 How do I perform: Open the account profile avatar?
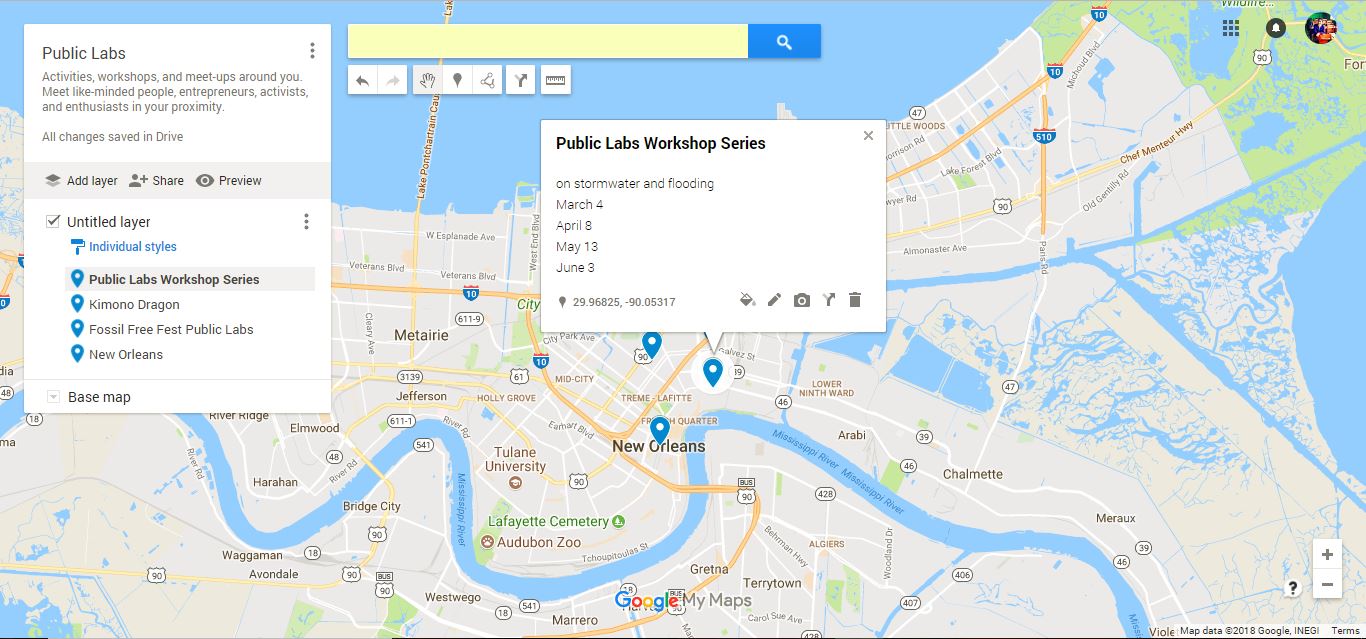click(1321, 28)
